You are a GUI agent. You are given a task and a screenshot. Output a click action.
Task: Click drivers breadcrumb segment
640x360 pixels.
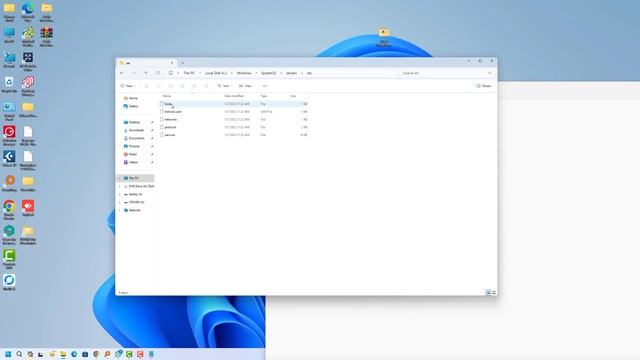[291, 73]
